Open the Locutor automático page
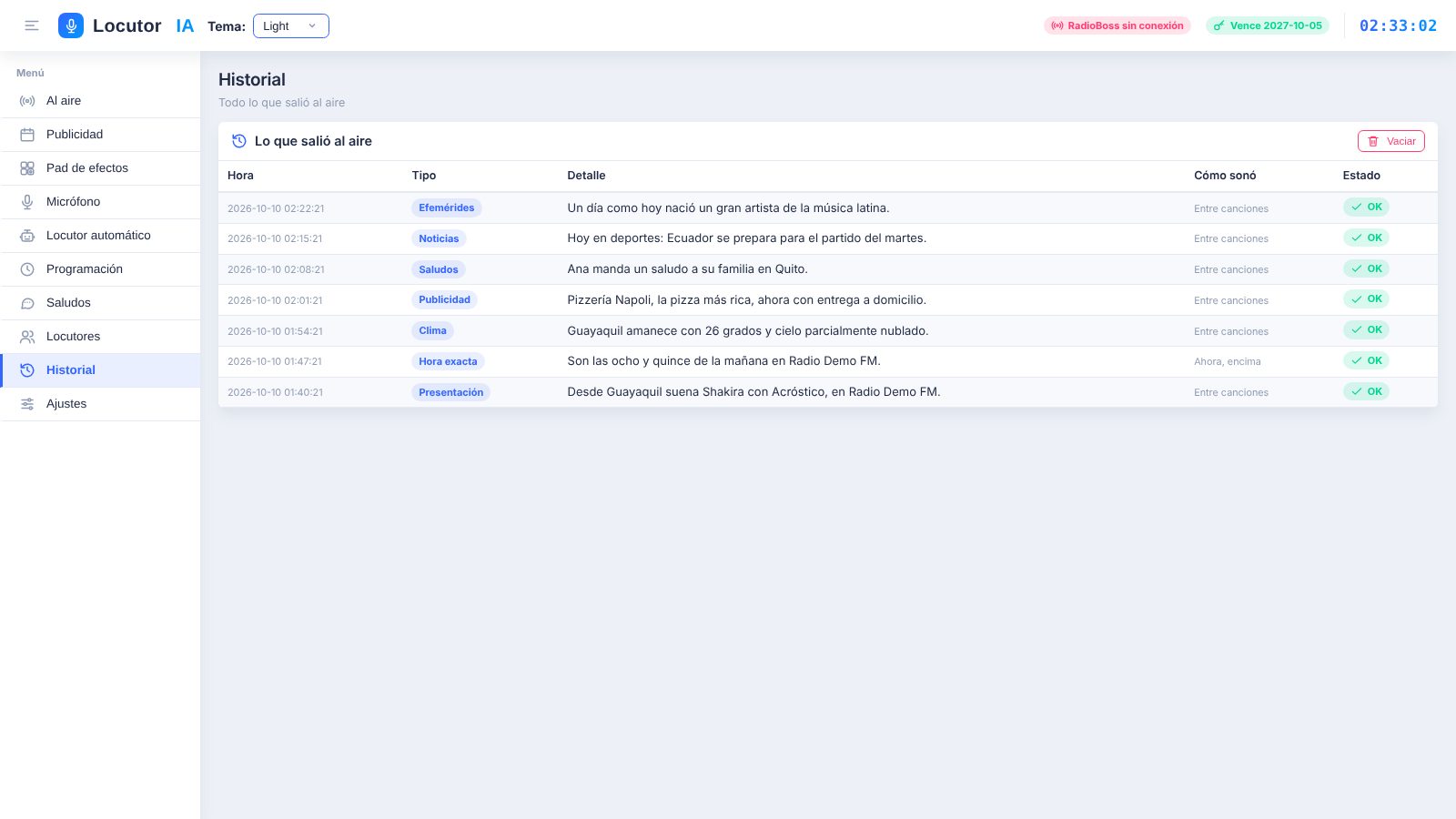The image size is (1456, 819). [100, 236]
